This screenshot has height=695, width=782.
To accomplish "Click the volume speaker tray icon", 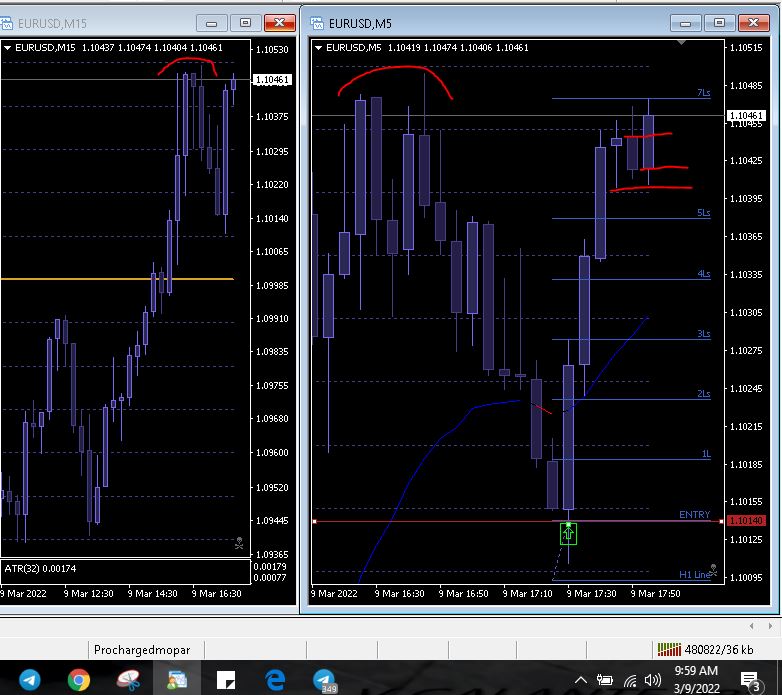I will pos(652,680).
